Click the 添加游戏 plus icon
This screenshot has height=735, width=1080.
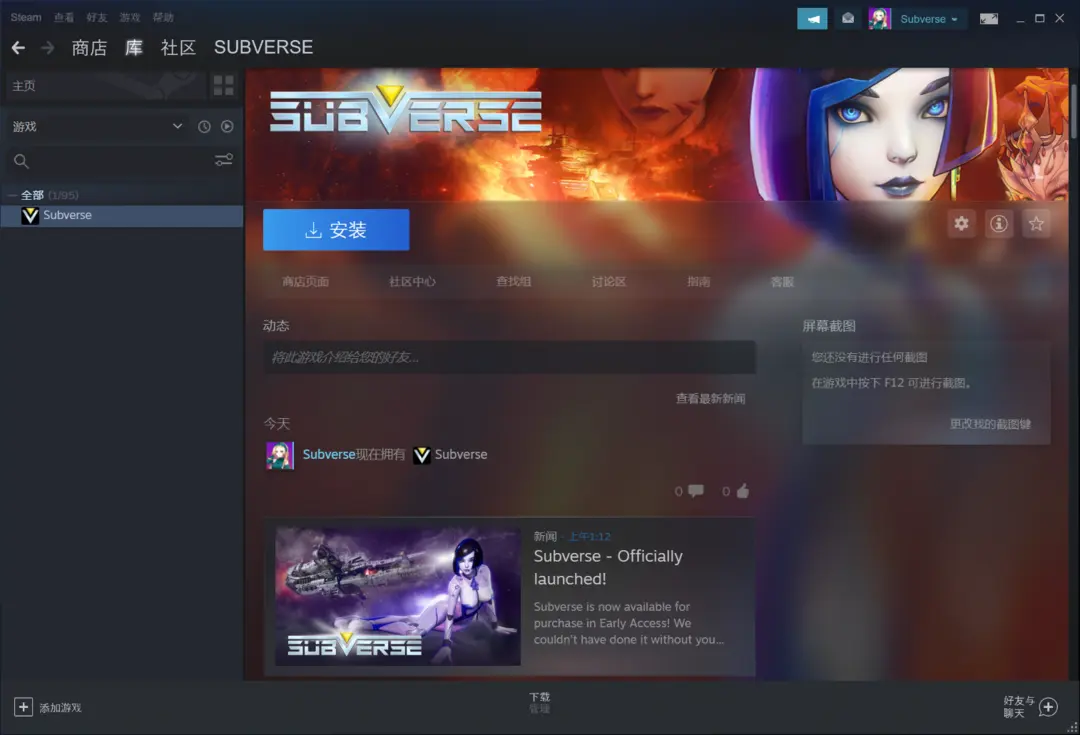23,707
